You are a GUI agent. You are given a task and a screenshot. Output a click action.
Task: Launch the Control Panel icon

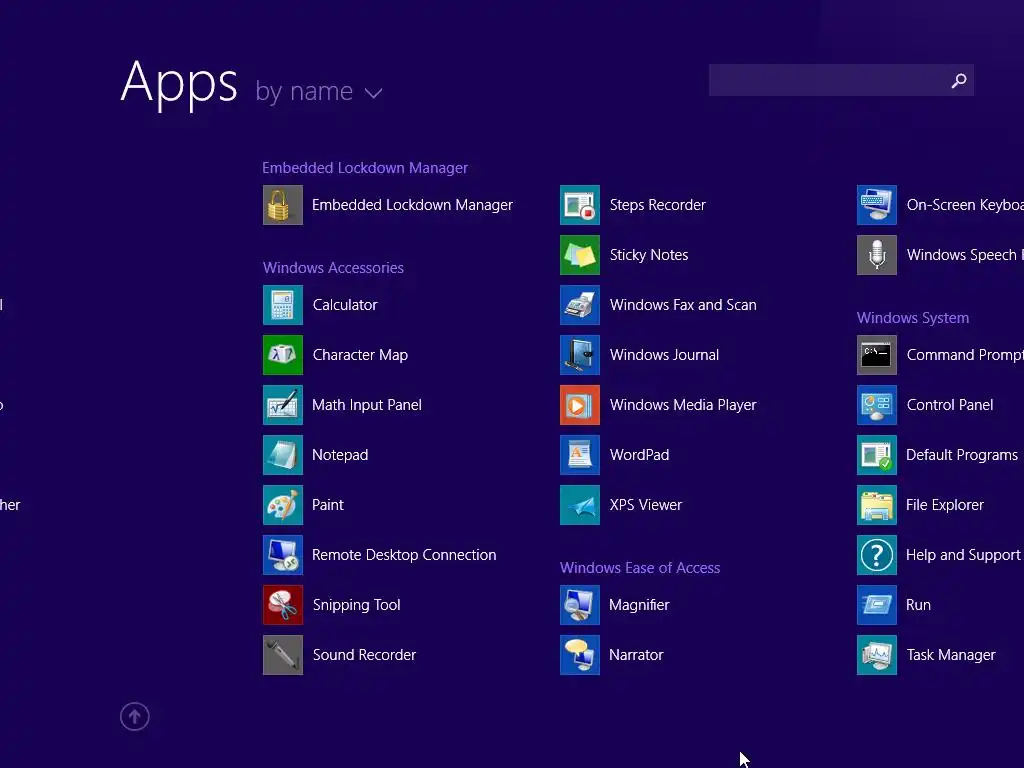point(877,405)
